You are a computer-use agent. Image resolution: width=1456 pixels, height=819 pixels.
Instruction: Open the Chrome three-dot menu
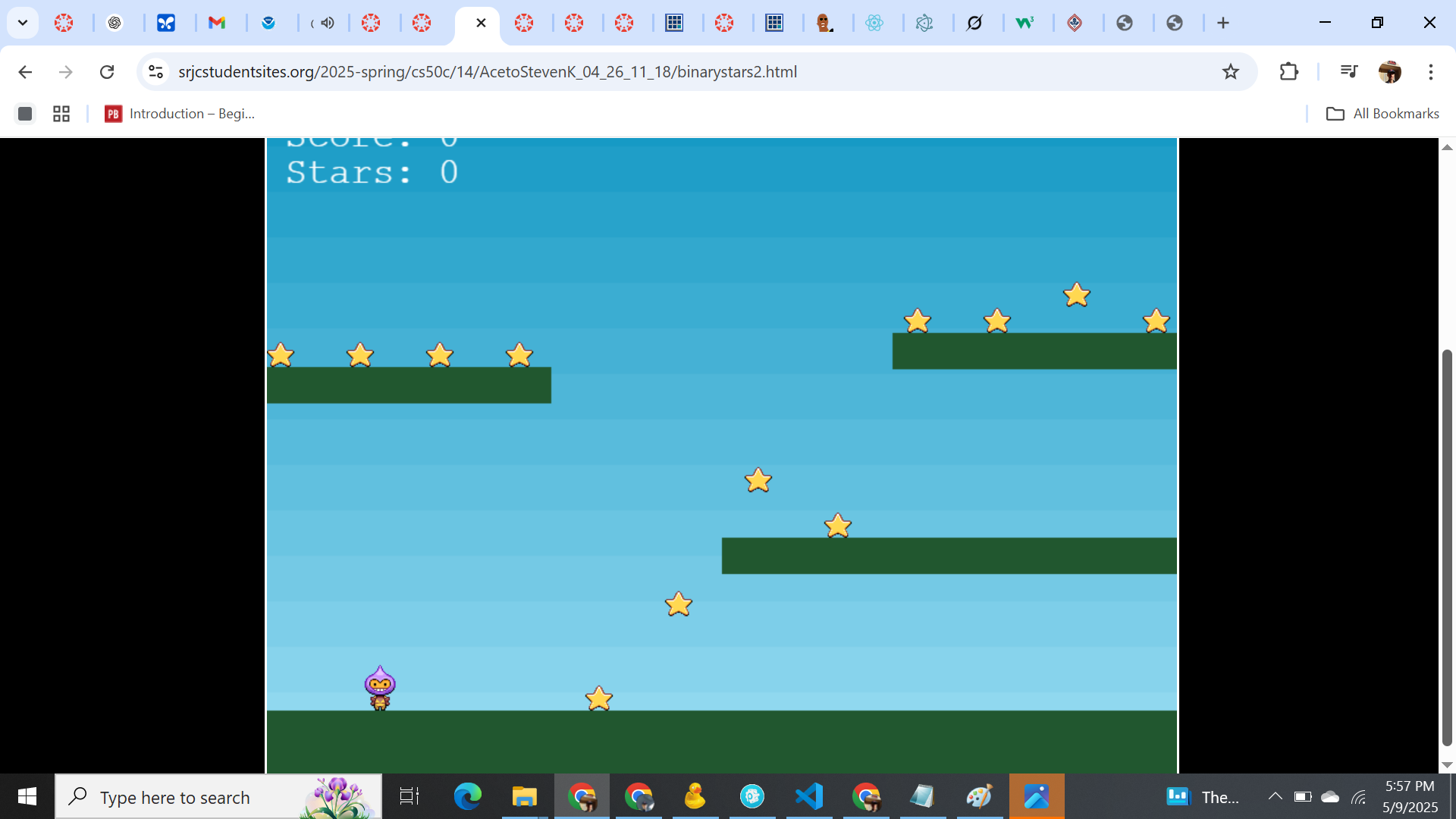pos(1430,72)
